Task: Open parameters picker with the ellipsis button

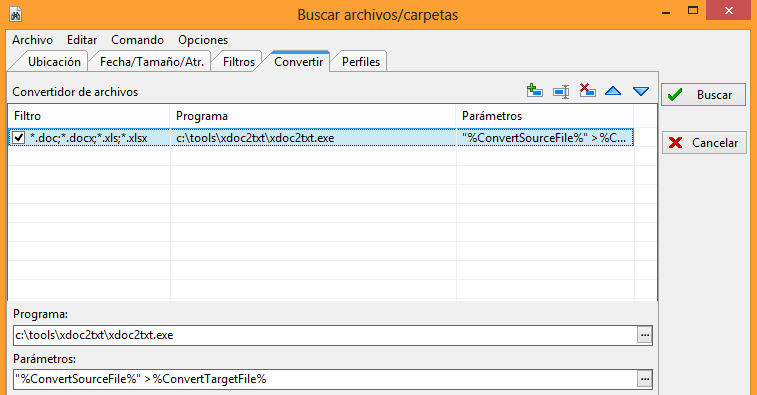Action: [x=645, y=380]
